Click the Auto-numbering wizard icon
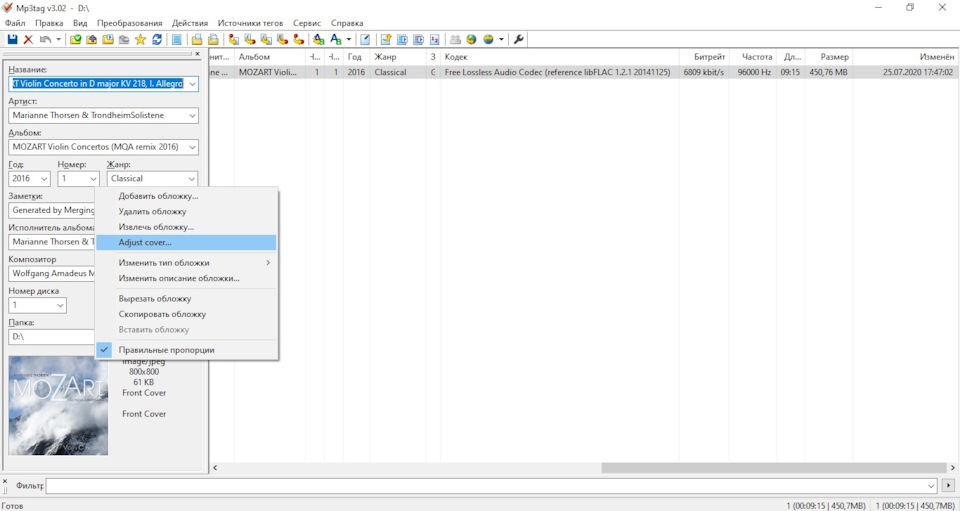 [435, 39]
